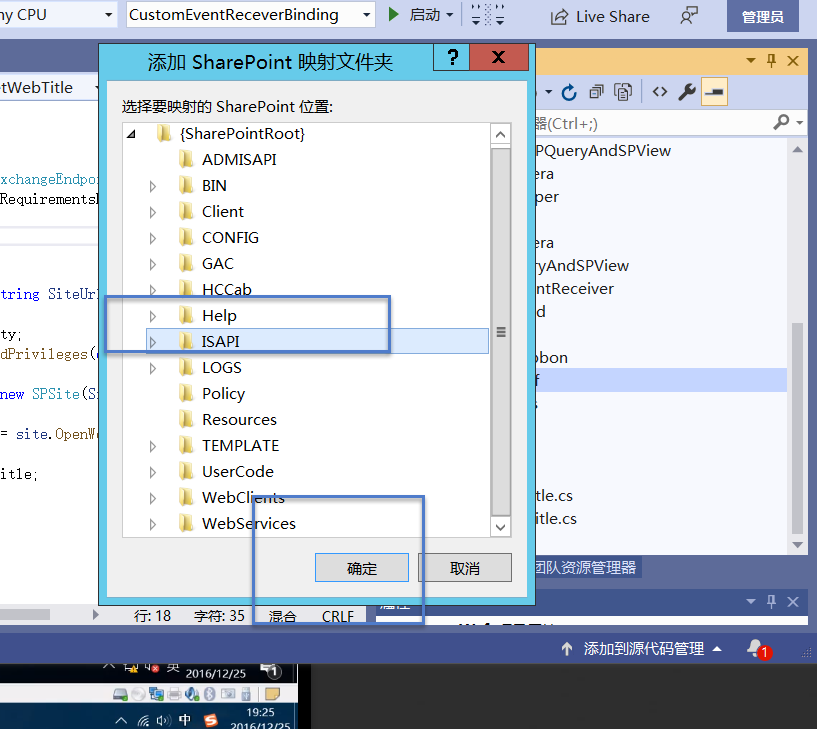Open the Any CPU platform dropdown arrow

point(108,15)
